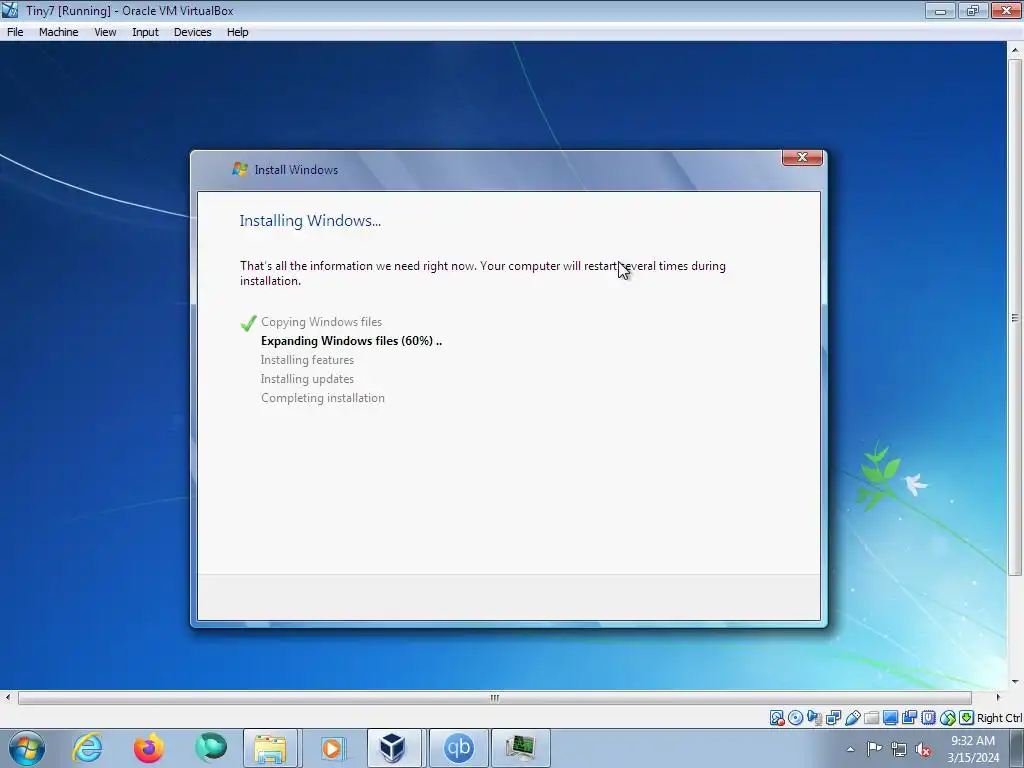The image size is (1024, 768).
Task: Click the recording indicator icon
Action: tap(909, 718)
